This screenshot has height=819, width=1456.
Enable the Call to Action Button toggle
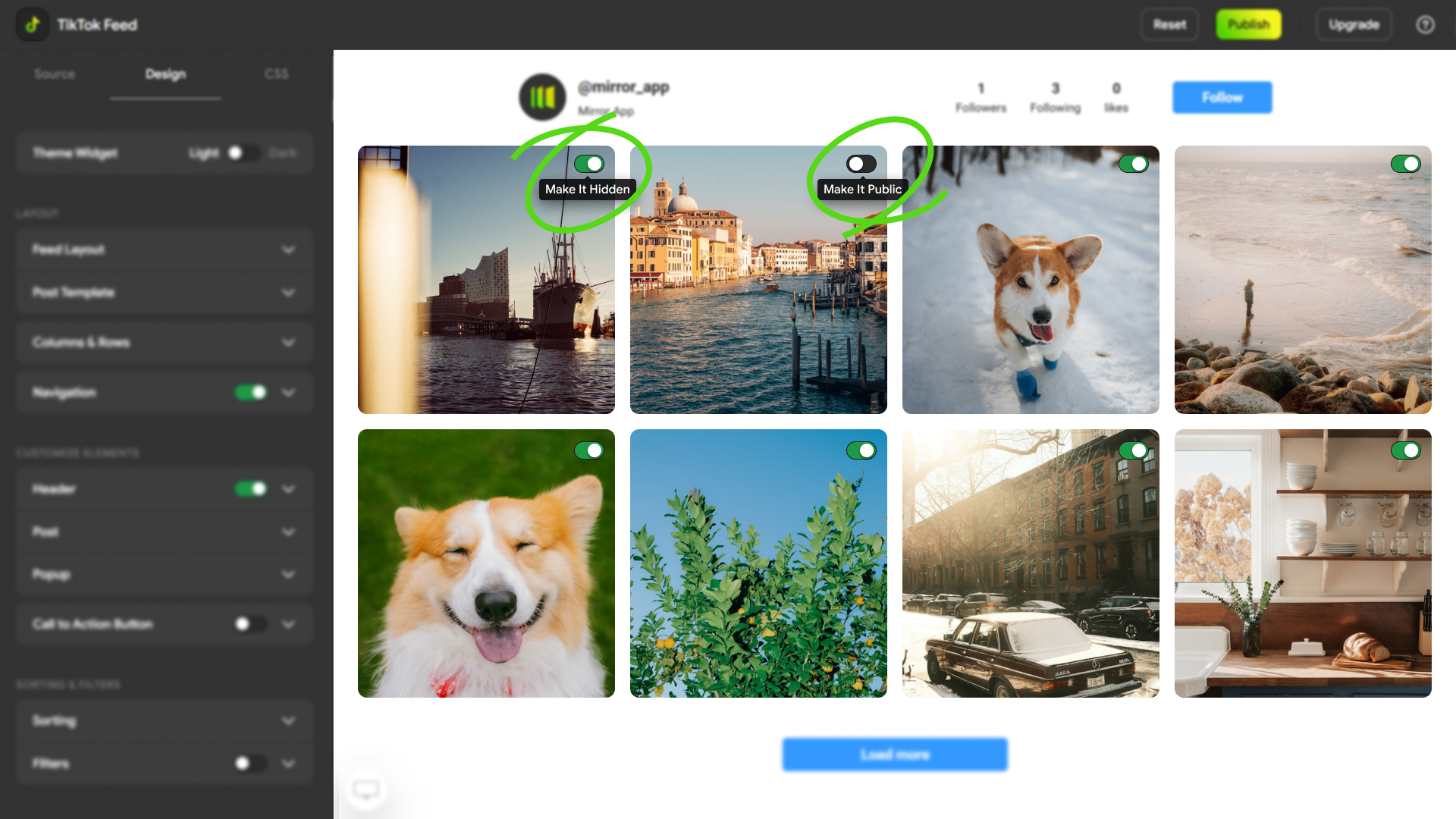point(250,623)
